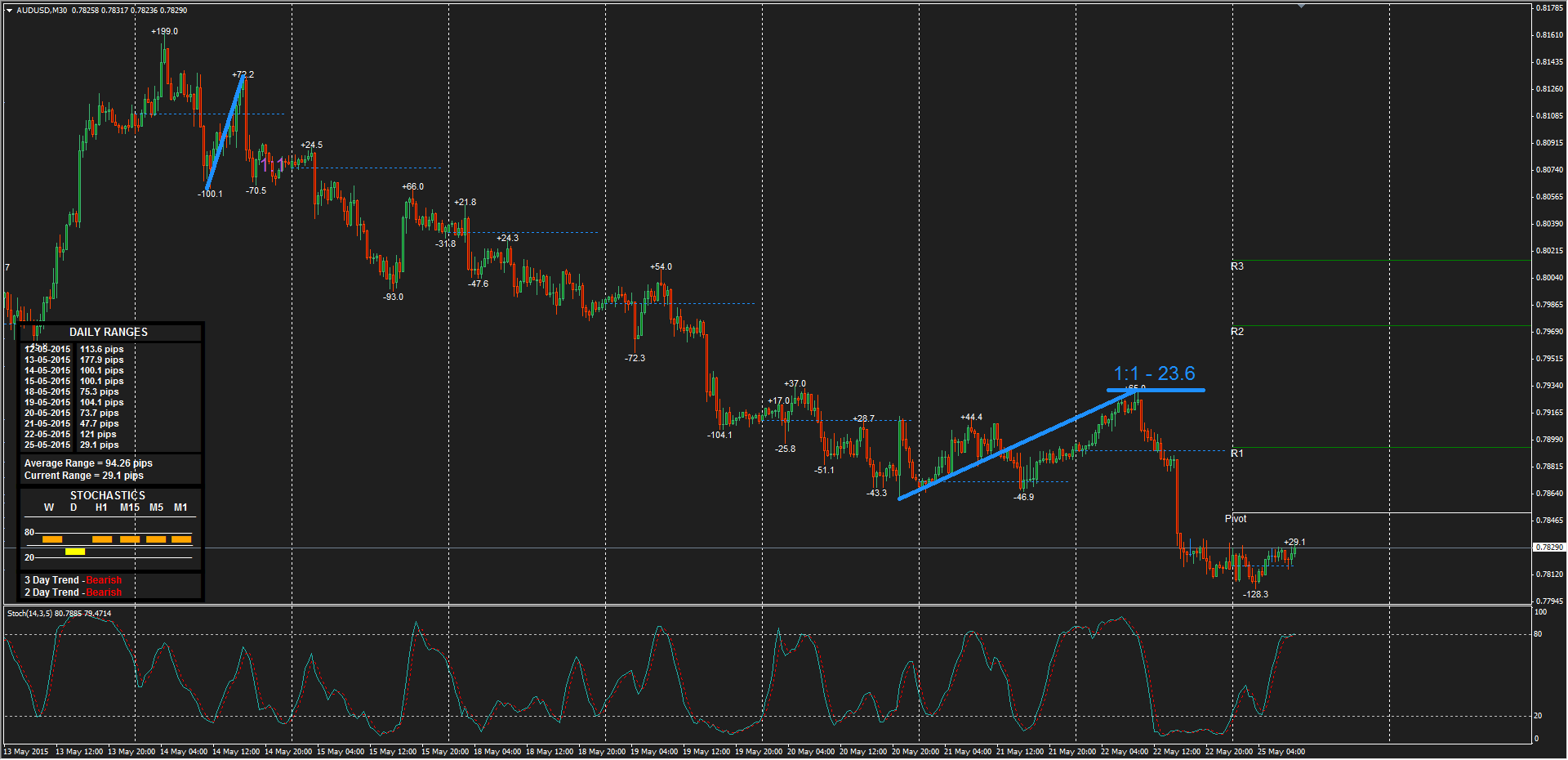1568x760 pixels.
Task: Select the R1 resistance level label
Action: pyautogui.click(x=1237, y=454)
